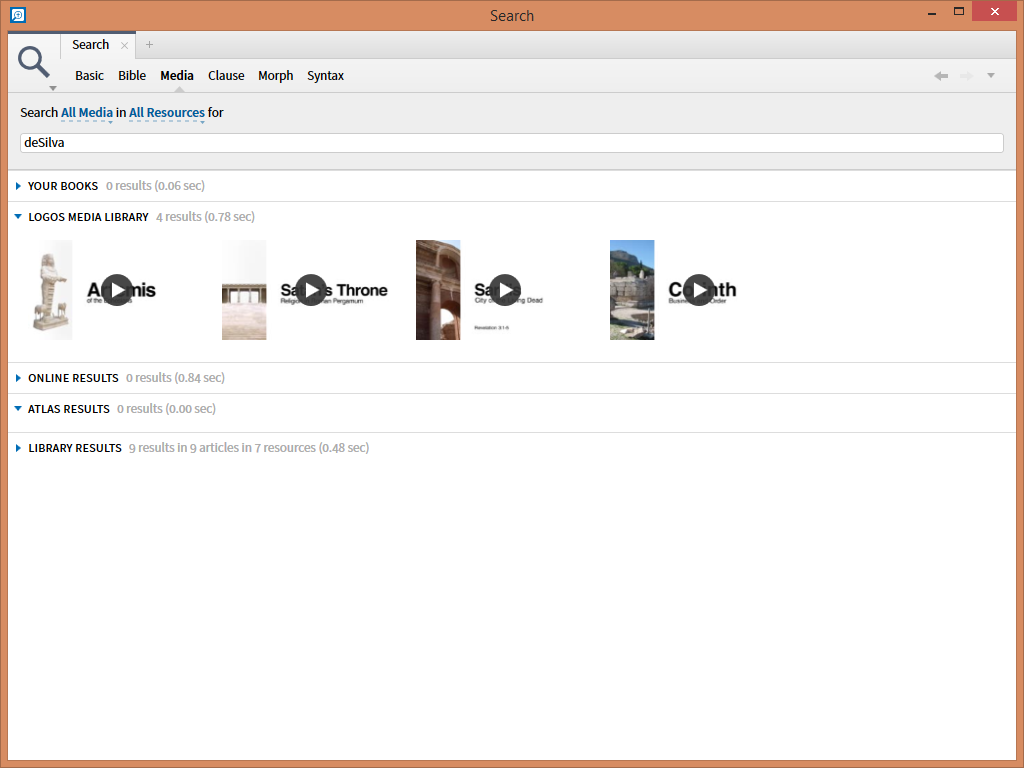Collapse the LOGOS MEDIA LIBRARY section
1024x768 pixels.
17,216
